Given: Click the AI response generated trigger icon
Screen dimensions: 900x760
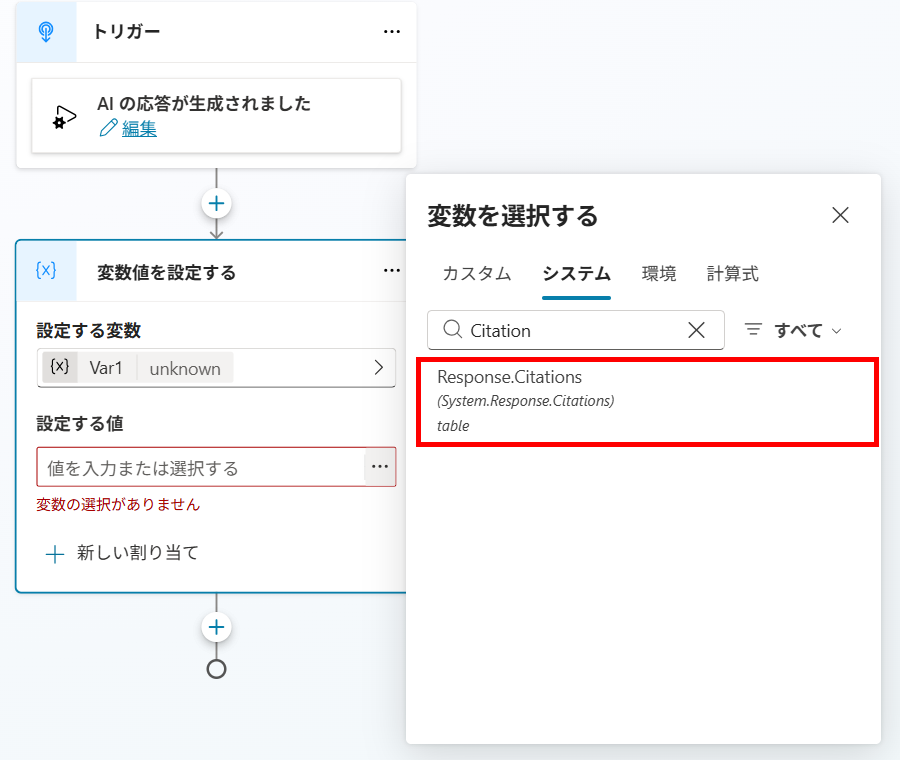Looking at the screenshot, I should coord(64,117).
